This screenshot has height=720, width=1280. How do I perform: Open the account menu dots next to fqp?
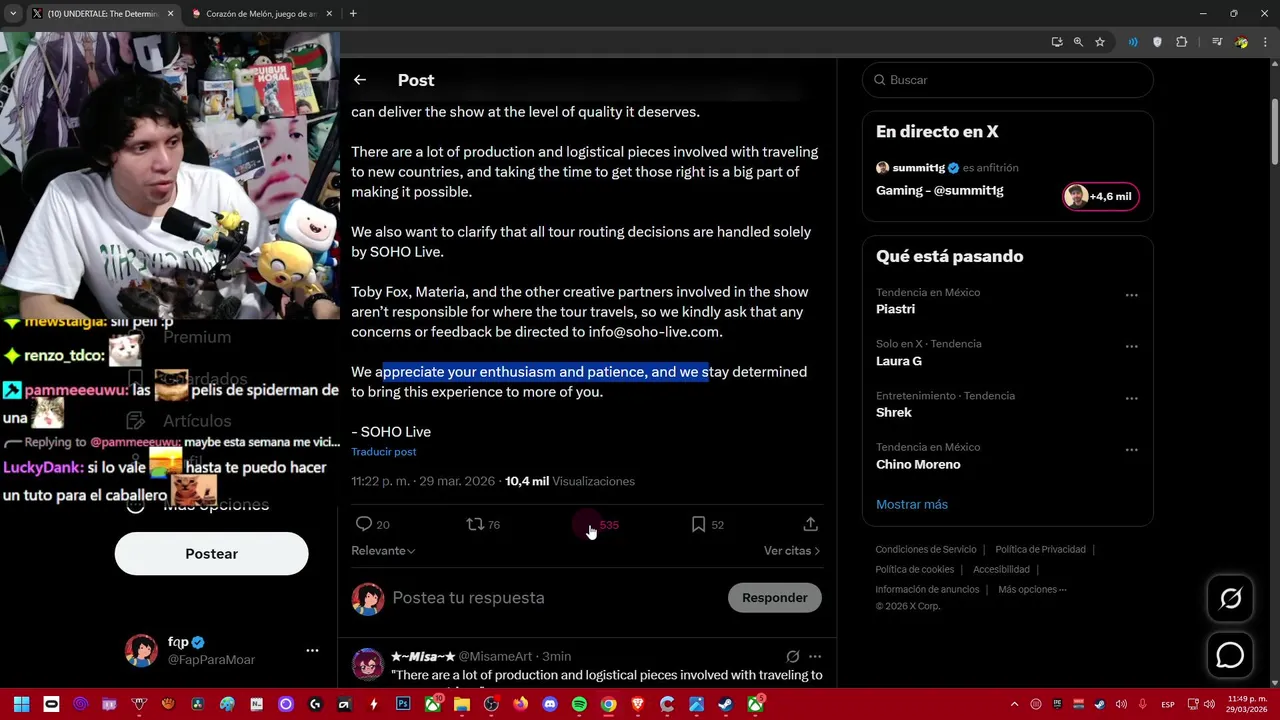click(312, 650)
